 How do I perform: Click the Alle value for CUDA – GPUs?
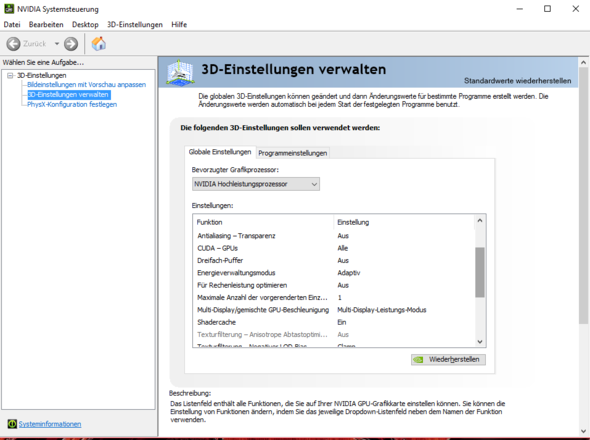tap(342, 248)
